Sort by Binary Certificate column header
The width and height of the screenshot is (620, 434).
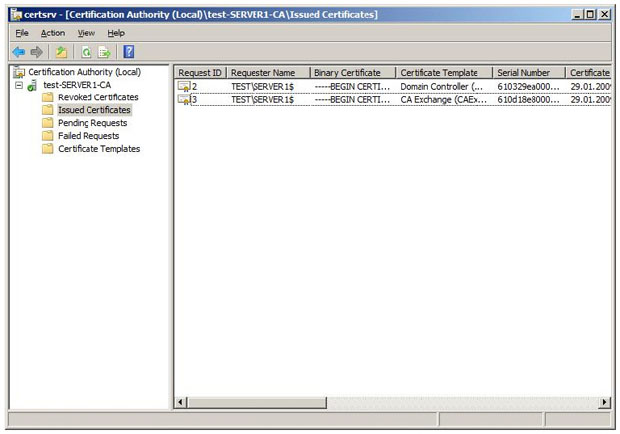tap(353, 73)
